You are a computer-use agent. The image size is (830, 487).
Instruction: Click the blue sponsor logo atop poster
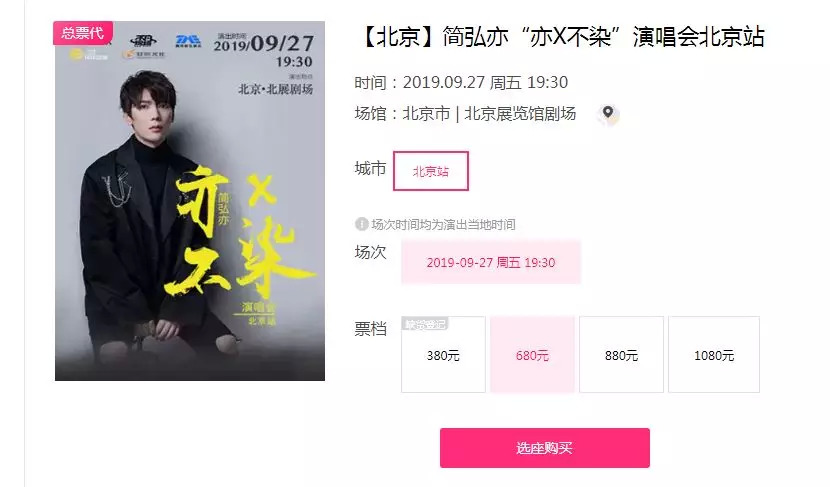pyautogui.click(x=188, y=41)
